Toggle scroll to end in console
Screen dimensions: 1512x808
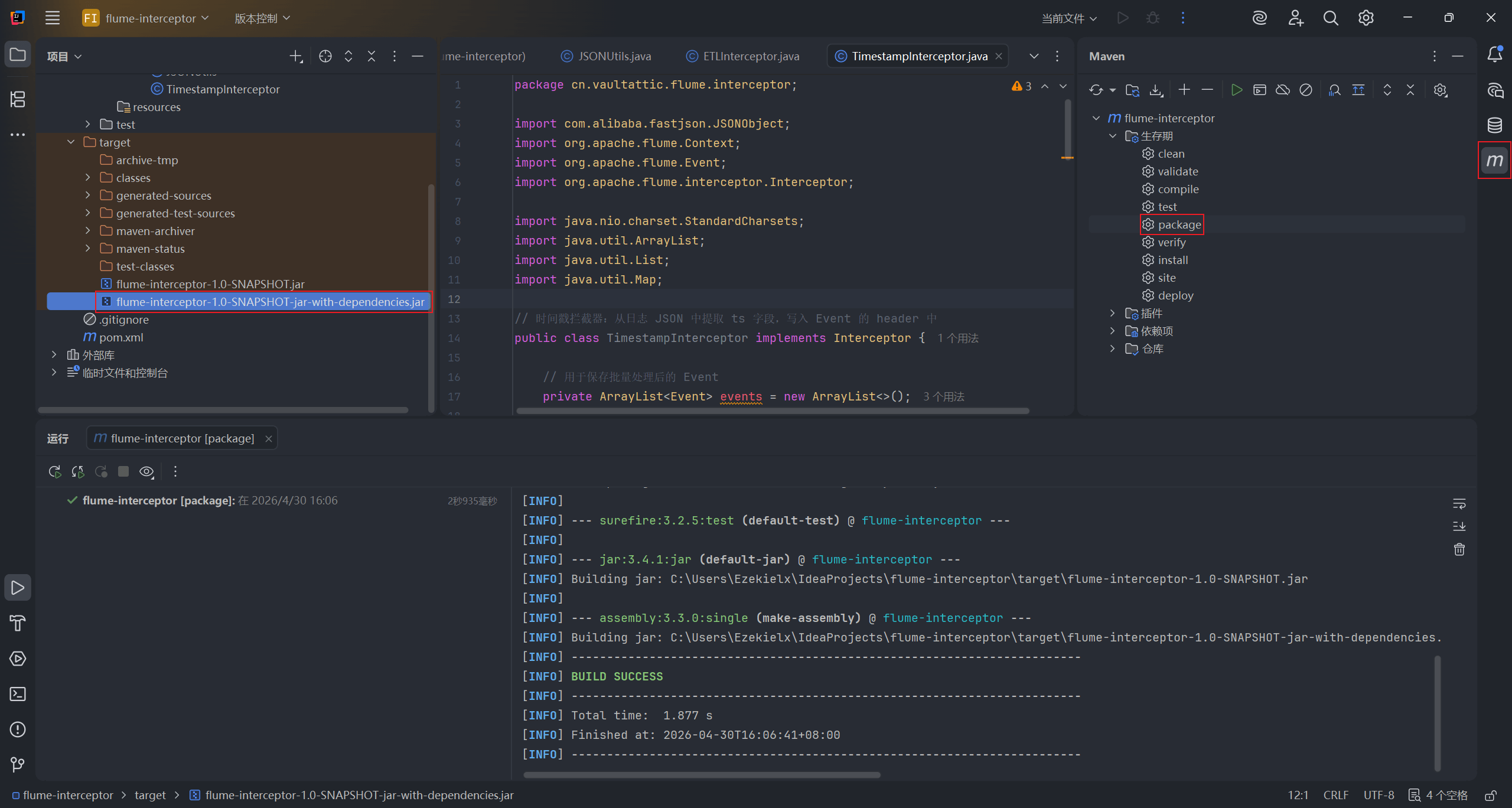1459,526
